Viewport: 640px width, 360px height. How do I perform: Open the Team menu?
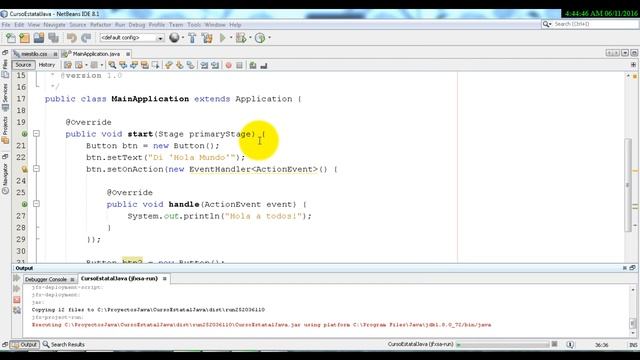(x=176, y=25)
